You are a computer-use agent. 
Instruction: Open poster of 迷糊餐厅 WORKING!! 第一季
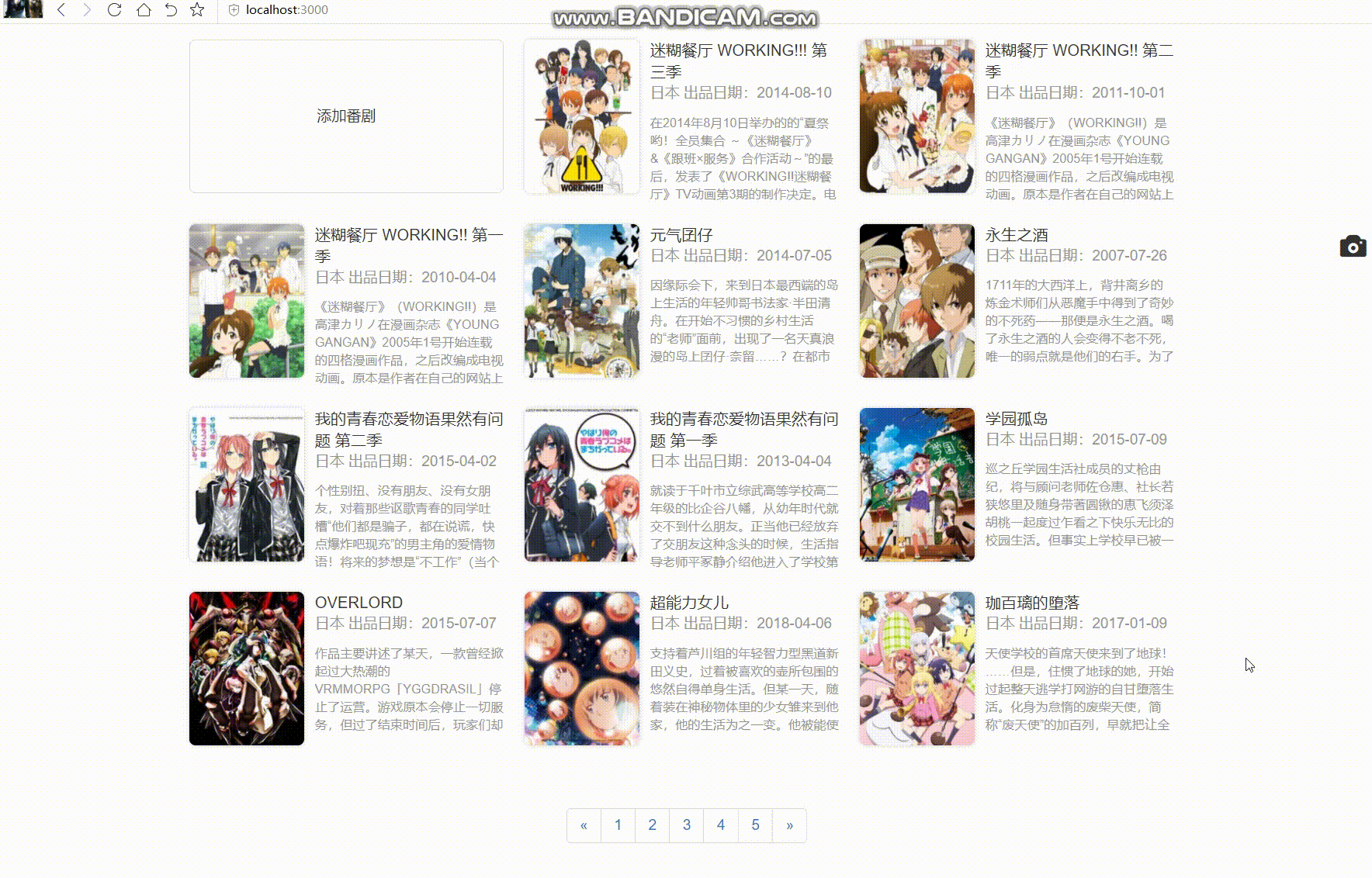coord(247,301)
